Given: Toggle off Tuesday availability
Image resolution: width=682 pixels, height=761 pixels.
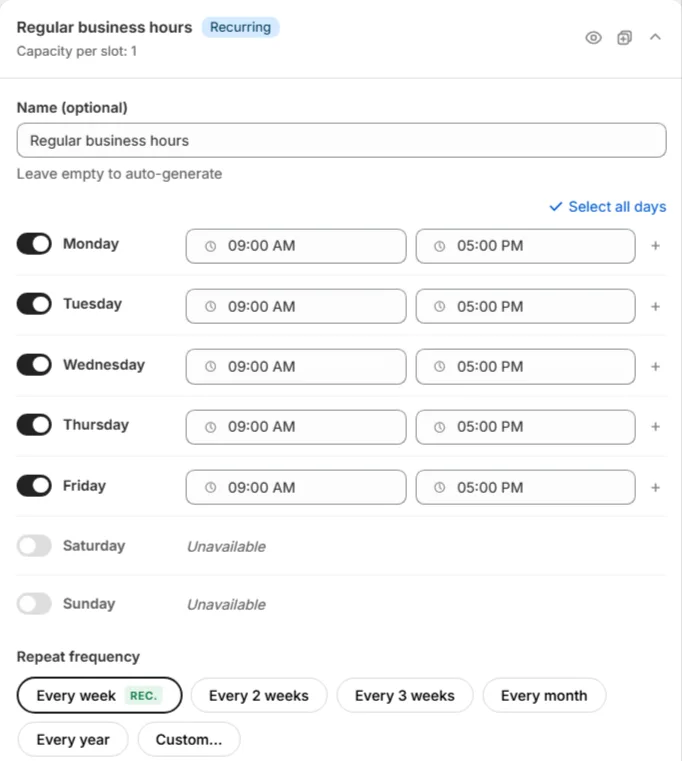Looking at the screenshot, I should point(34,304).
